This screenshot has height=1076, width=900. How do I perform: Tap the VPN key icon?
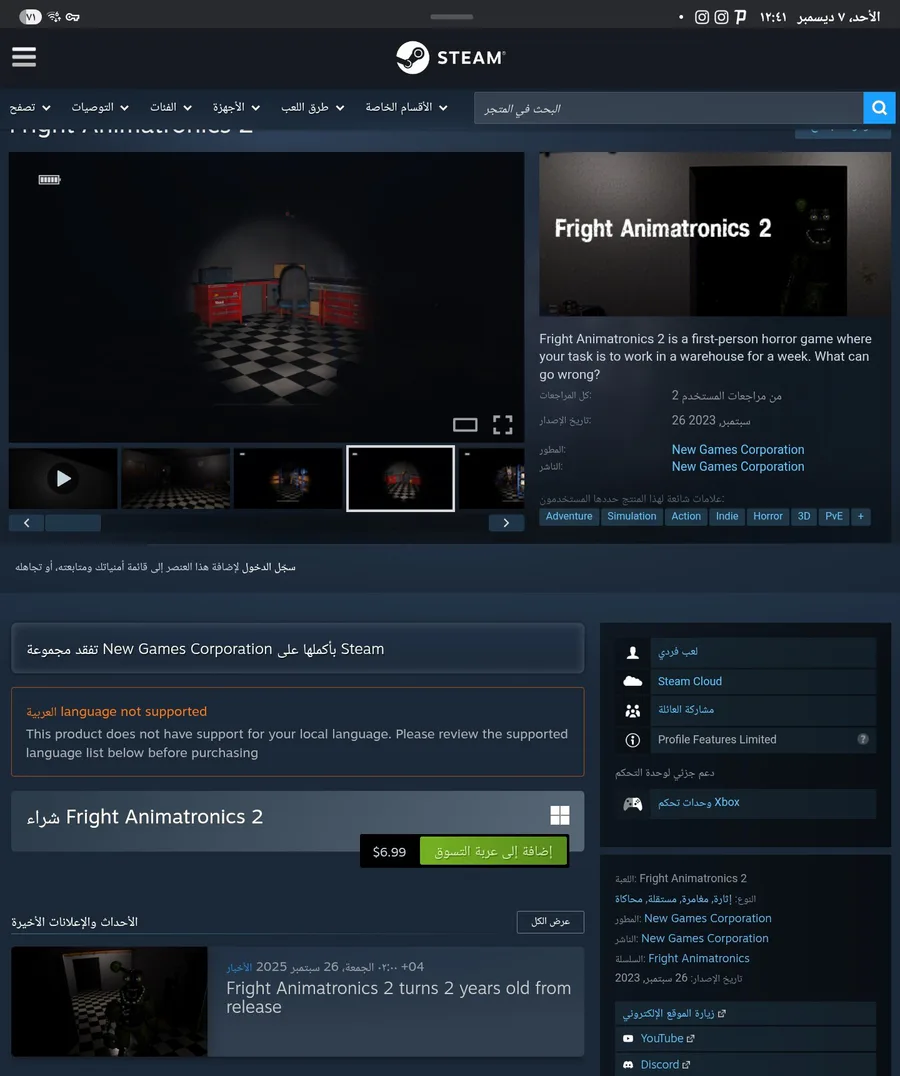point(73,17)
